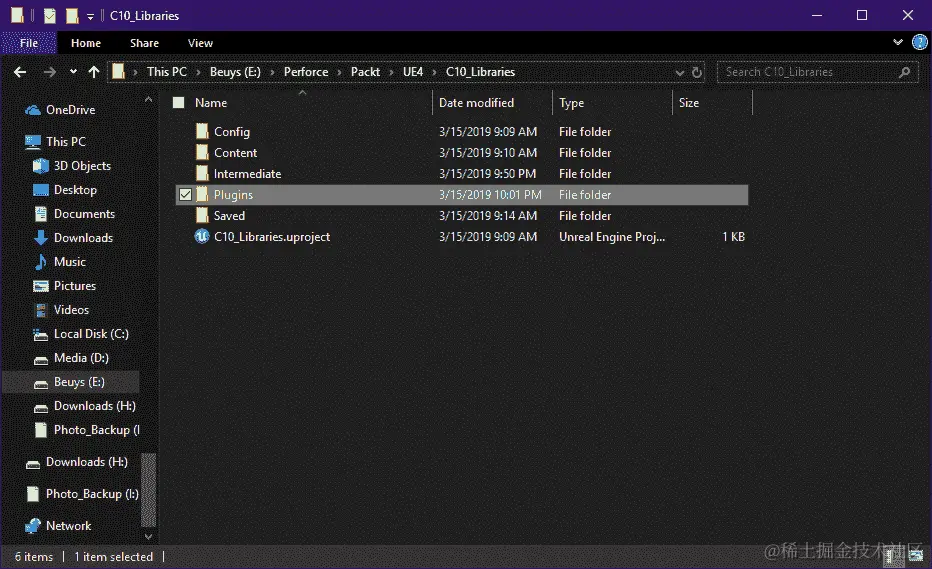The image size is (932, 569).
Task: Open the Home ribbon tab
Action: [x=86, y=43]
